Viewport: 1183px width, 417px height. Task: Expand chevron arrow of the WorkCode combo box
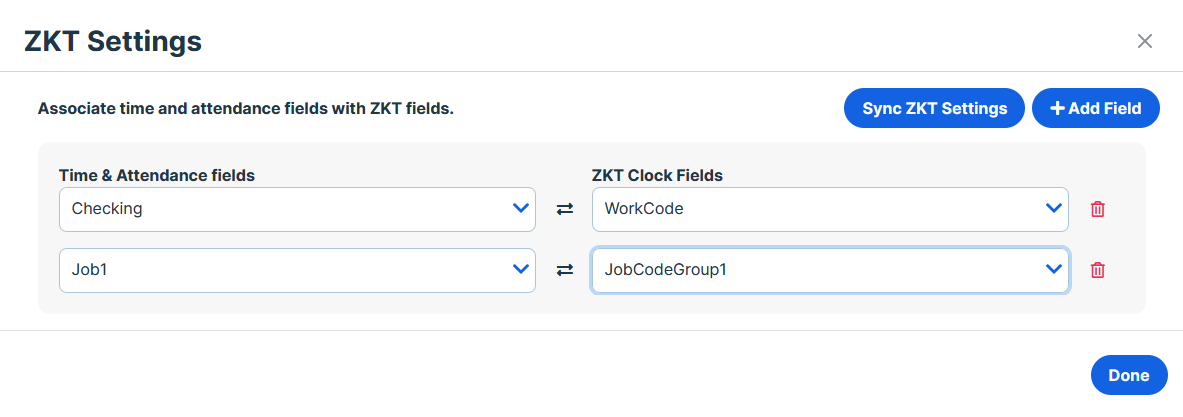tap(1053, 208)
